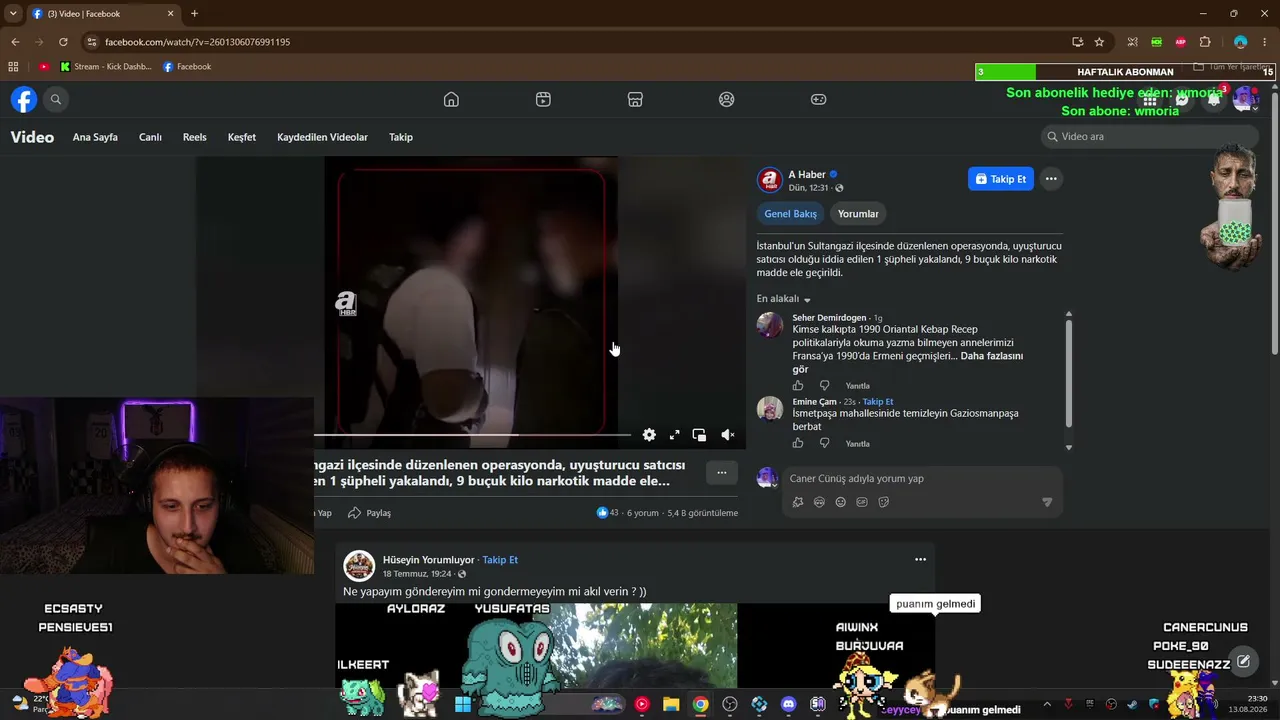
Task: Send the comment with the arrow icon
Action: tap(1047, 502)
